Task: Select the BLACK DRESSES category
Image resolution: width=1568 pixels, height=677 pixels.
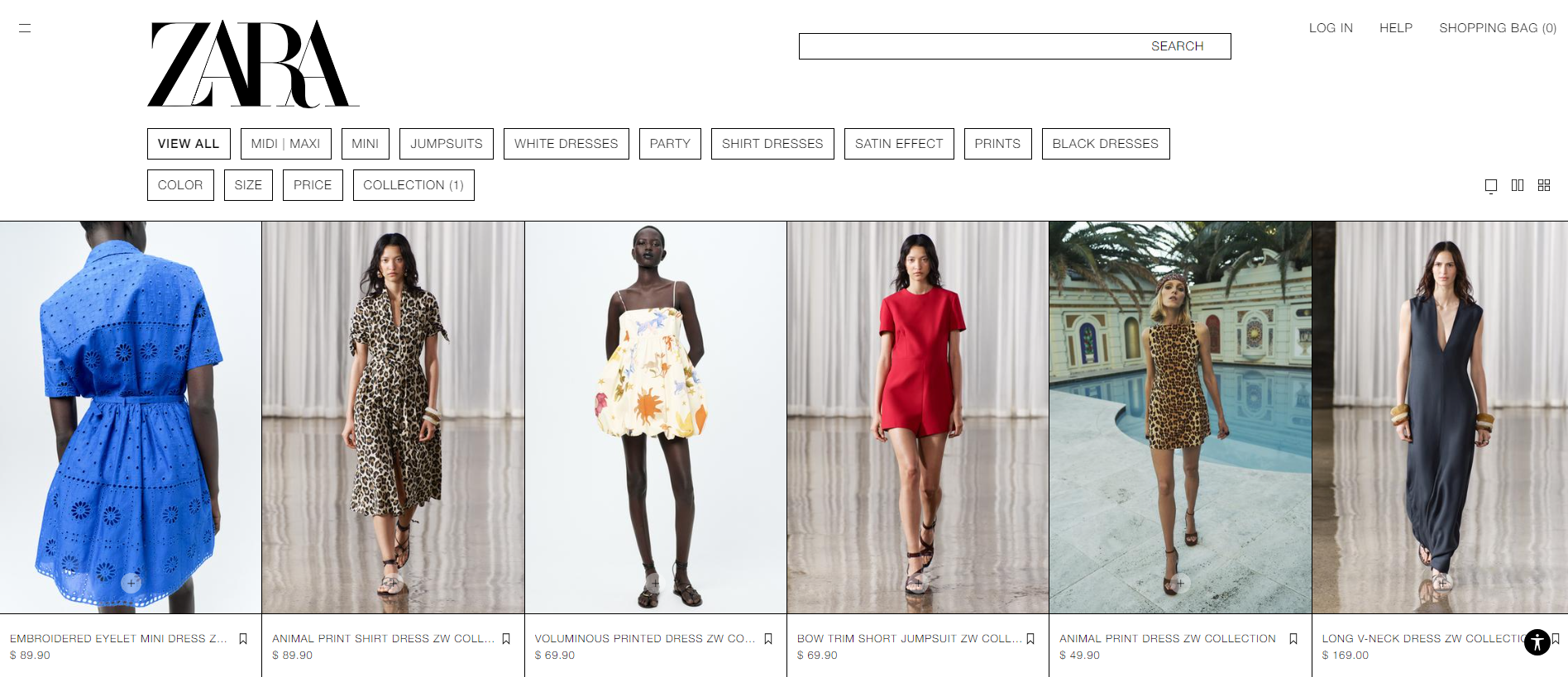Action: (1106, 144)
